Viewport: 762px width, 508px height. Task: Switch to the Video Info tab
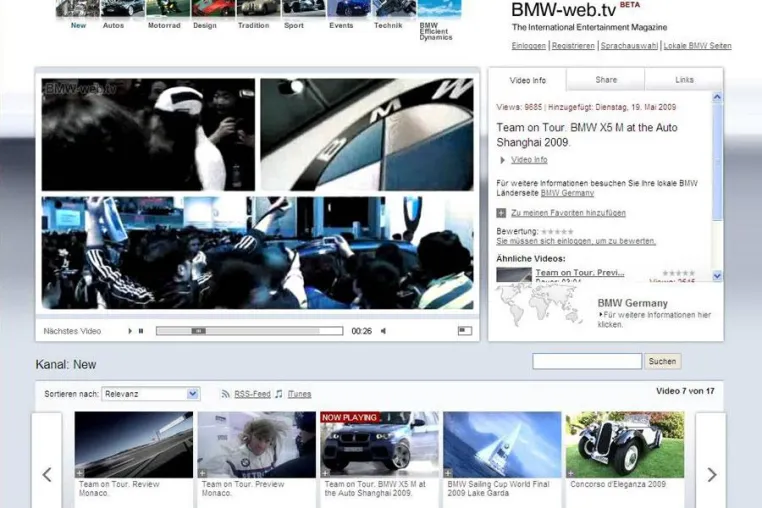[527, 80]
